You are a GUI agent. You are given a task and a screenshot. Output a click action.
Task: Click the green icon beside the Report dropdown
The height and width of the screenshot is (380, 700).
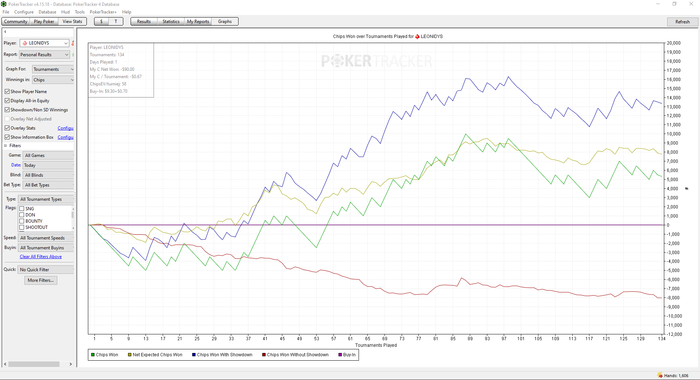point(73,54)
